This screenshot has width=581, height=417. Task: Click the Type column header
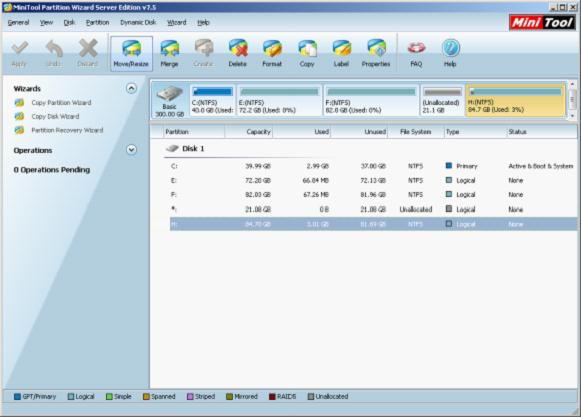pyautogui.click(x=475, y=132)
